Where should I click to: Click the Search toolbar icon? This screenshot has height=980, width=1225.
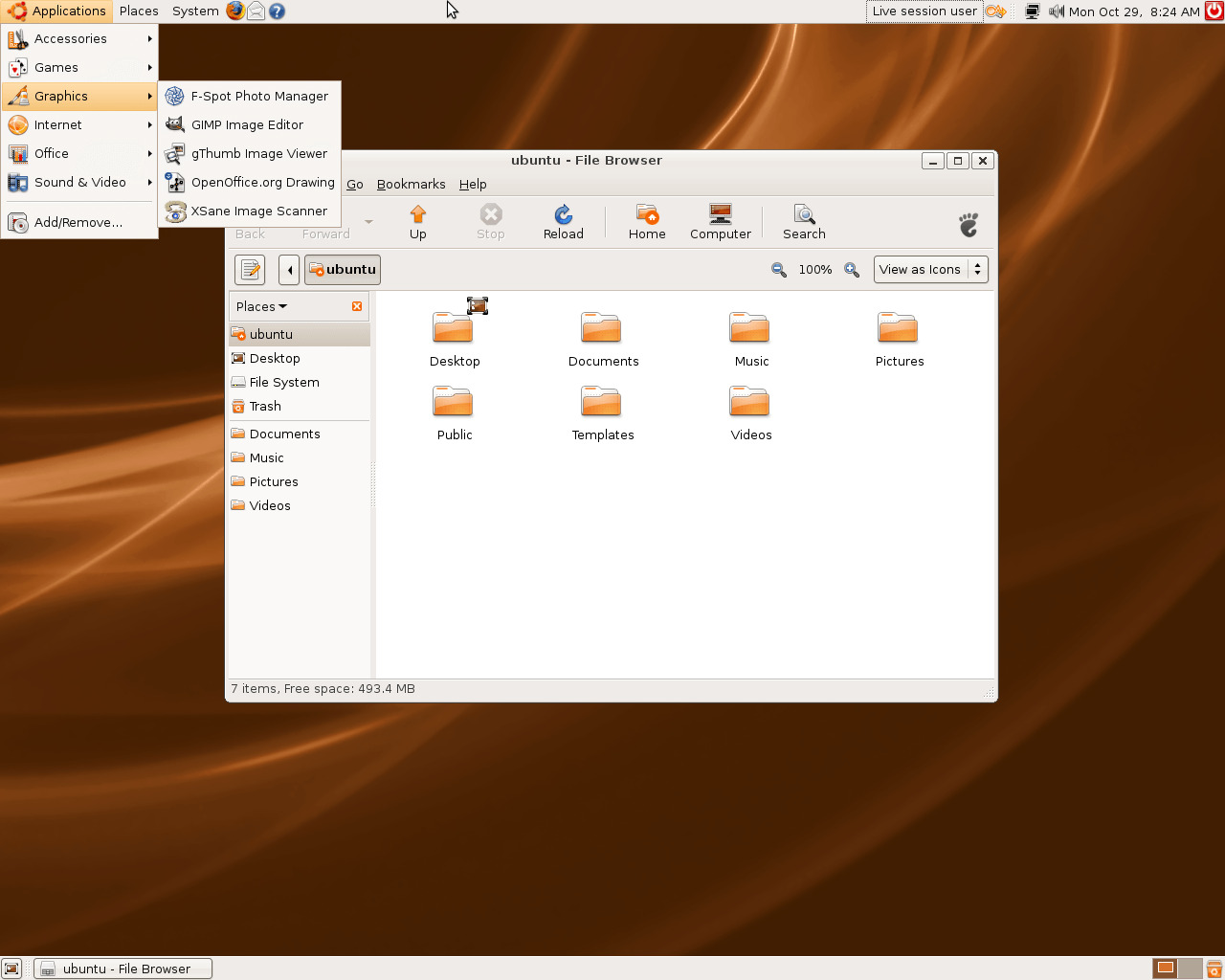[804, 222]
